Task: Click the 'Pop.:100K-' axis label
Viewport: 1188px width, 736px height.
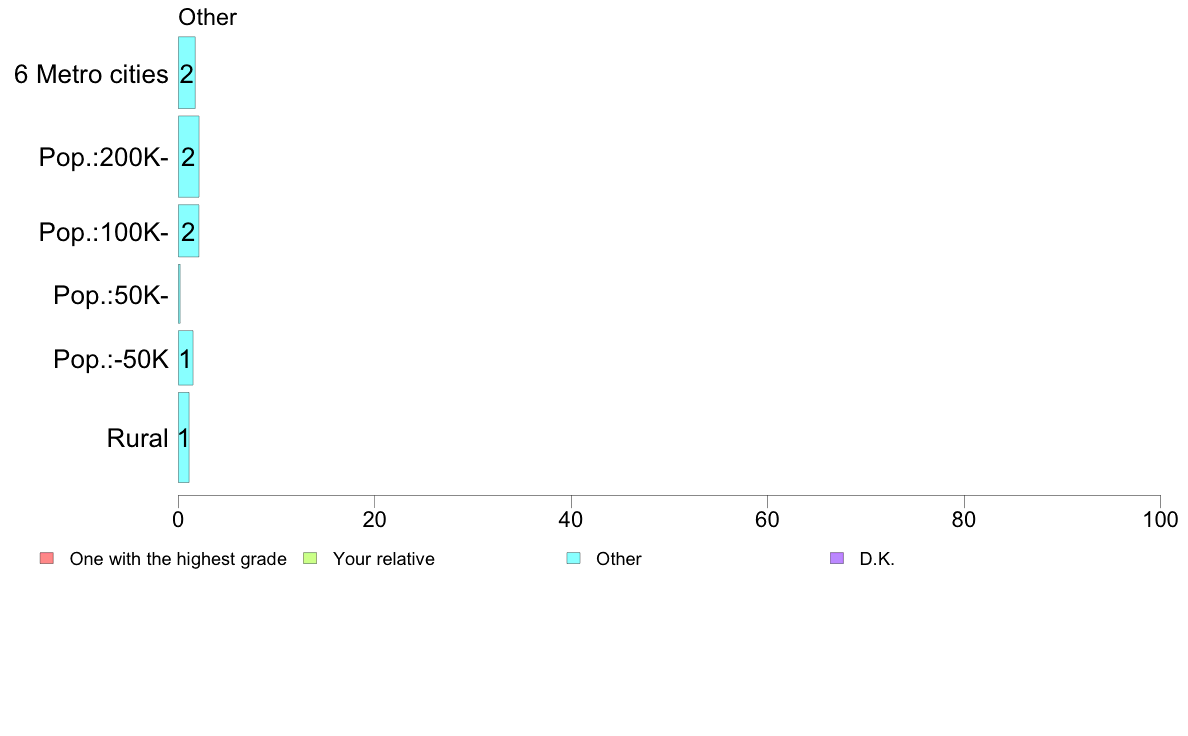Action: [x=103, y=232]
